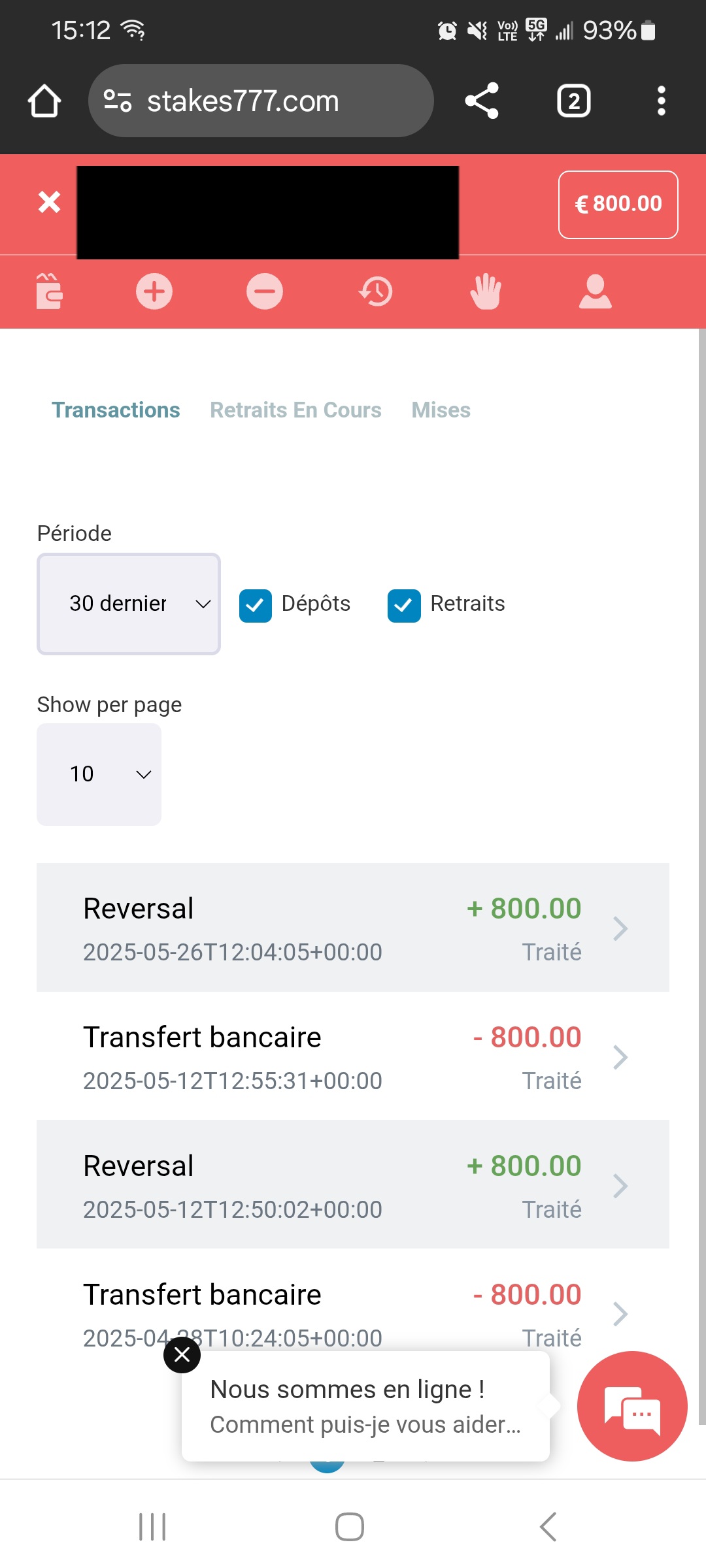Tap the plus deposit icon
The height and width of the screenshot is (1568, 706).
pyautogui.click(x=154, y=291)
